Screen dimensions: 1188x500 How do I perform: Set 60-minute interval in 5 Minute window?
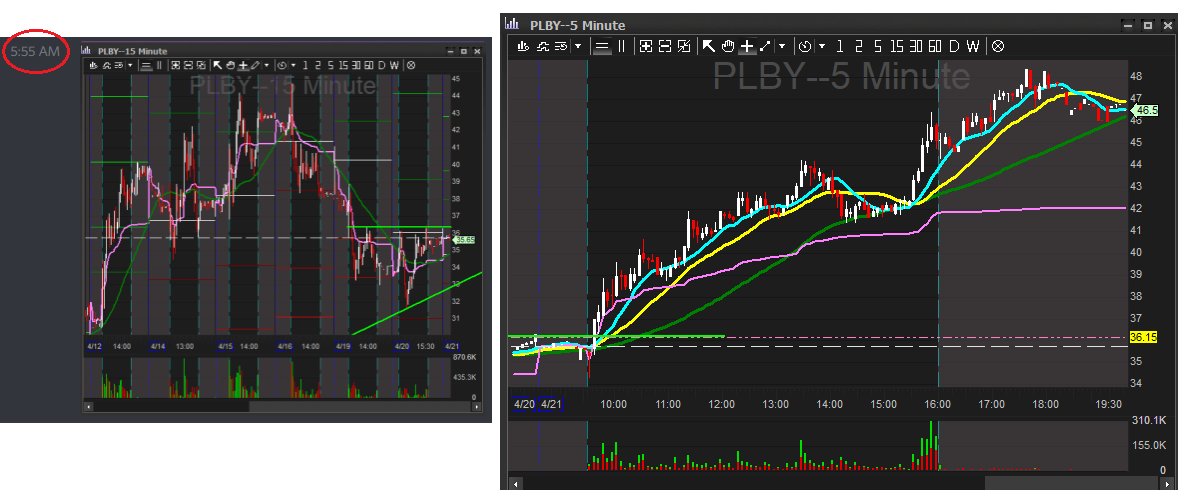point(935,46)
